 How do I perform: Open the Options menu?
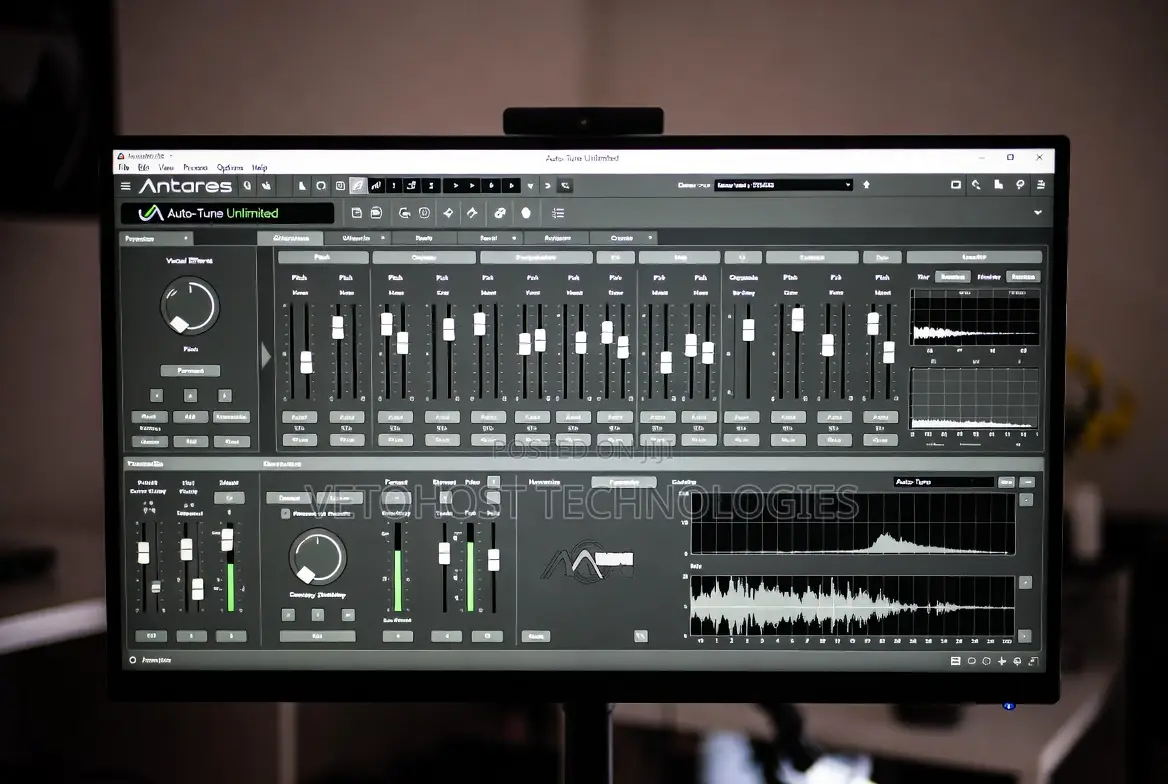coord(229,168)
